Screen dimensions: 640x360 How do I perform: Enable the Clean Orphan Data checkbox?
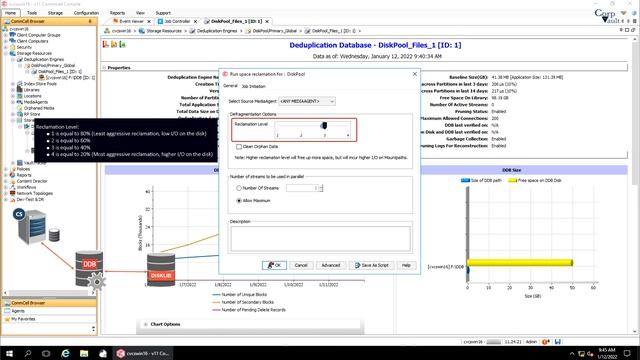click(x=239, y=147)
